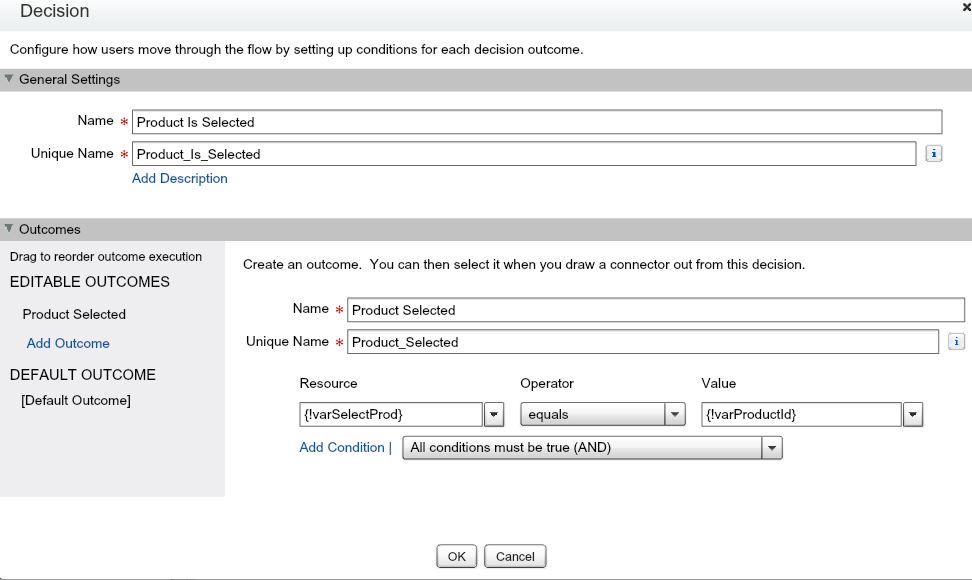This screenshot has width=972, height=580.
Task: Click info icon beside outcome Unique Name
Action: 955,342
